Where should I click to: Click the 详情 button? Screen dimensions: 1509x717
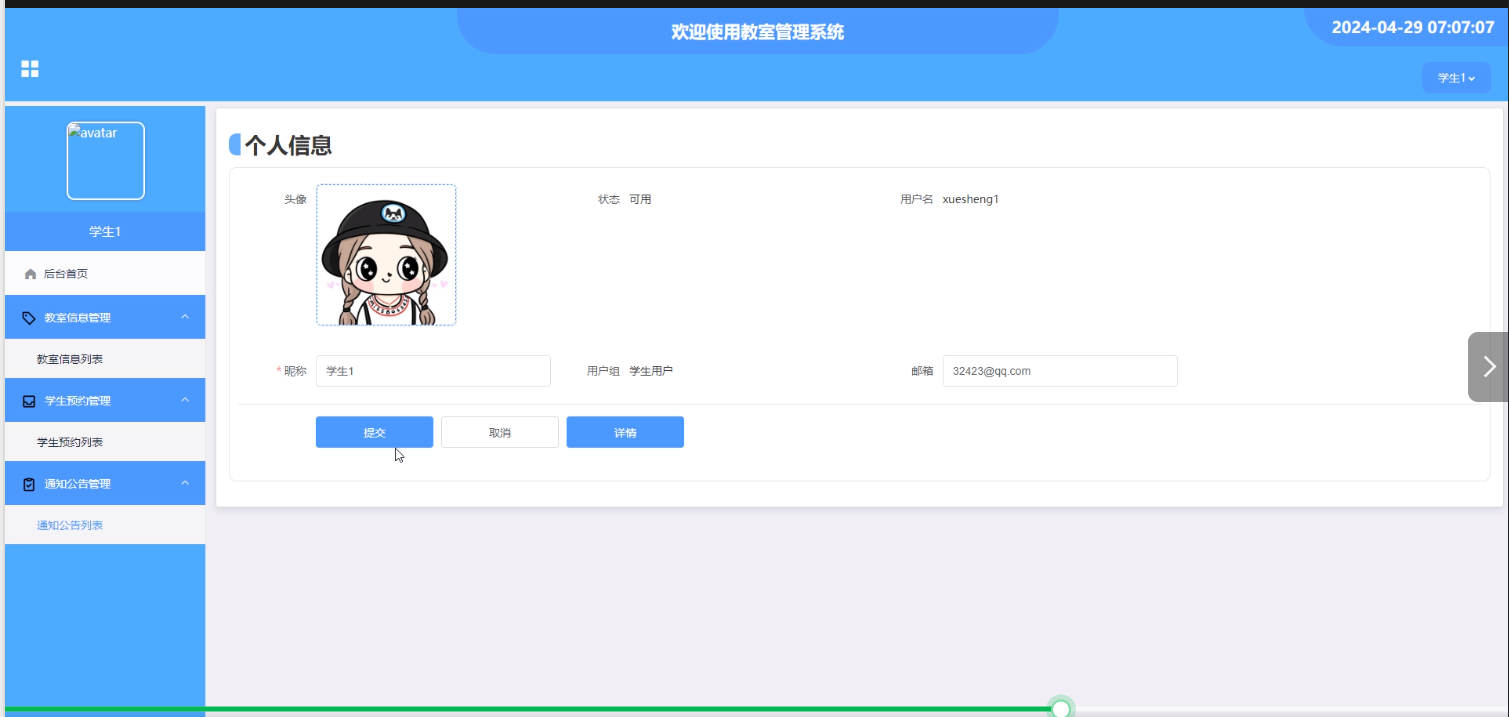coord(625,432)
